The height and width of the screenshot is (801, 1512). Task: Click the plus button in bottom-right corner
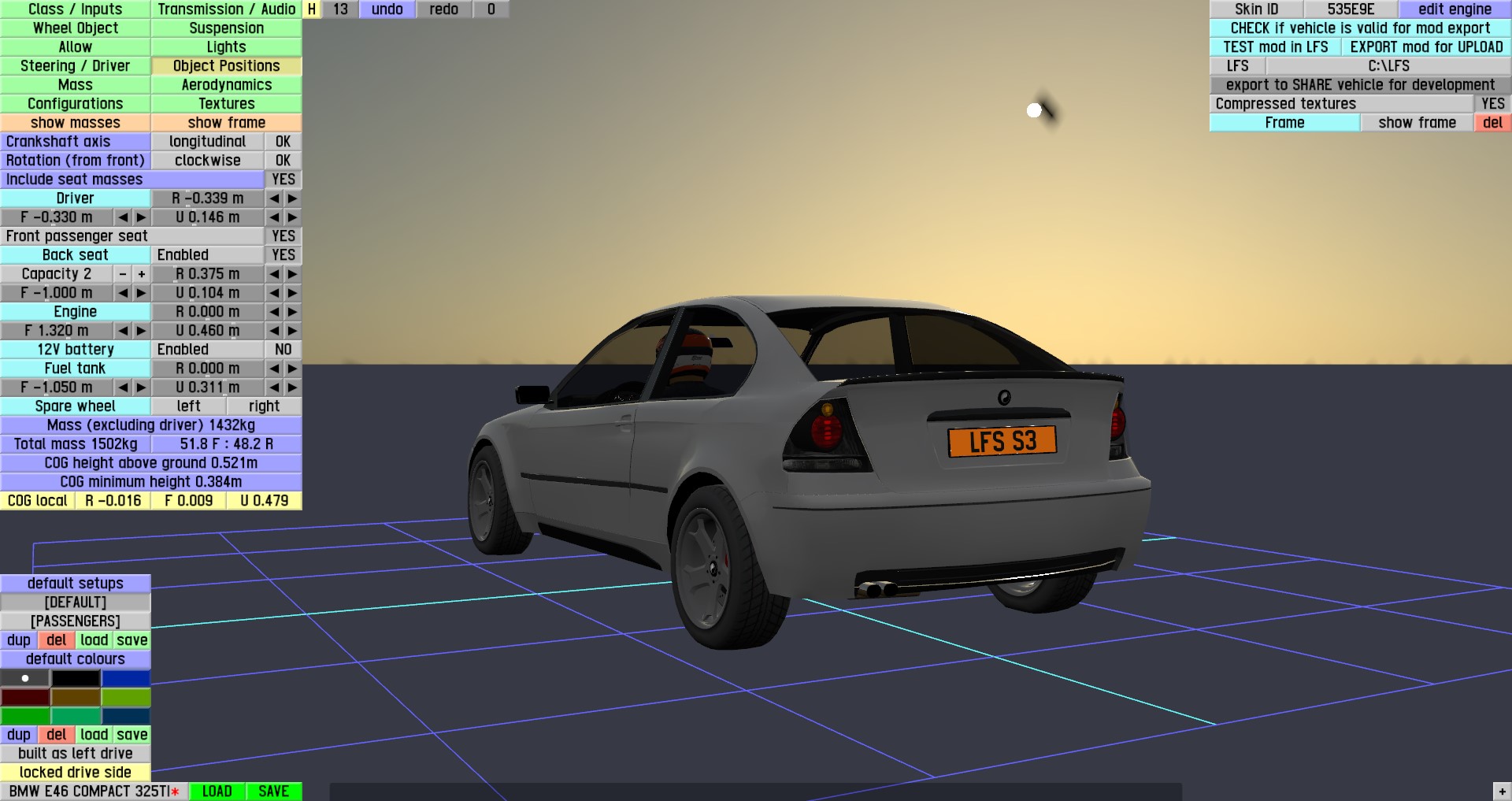tap(1502, 791)
